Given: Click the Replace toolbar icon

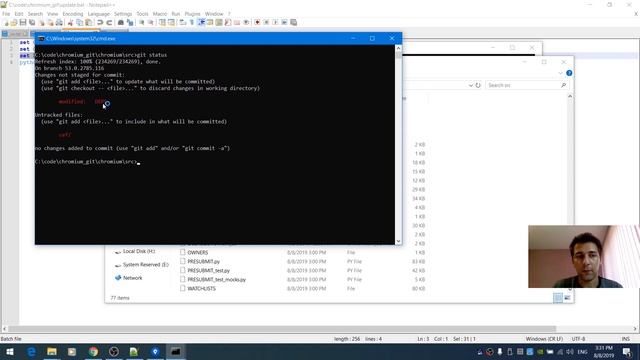Looking at the screenshot, I should tap(130, 22).
